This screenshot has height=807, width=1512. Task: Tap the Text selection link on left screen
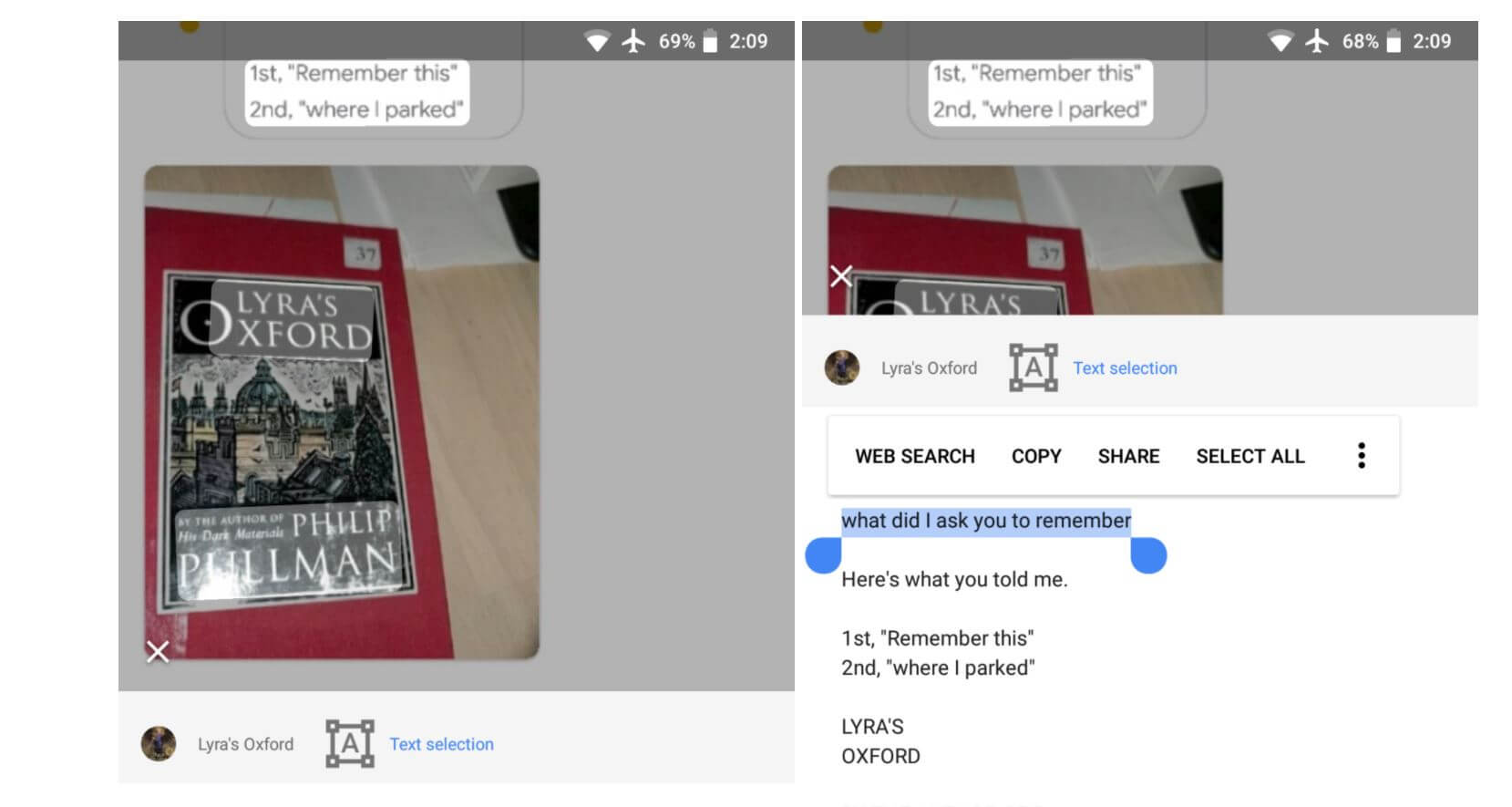click(441, 744)
